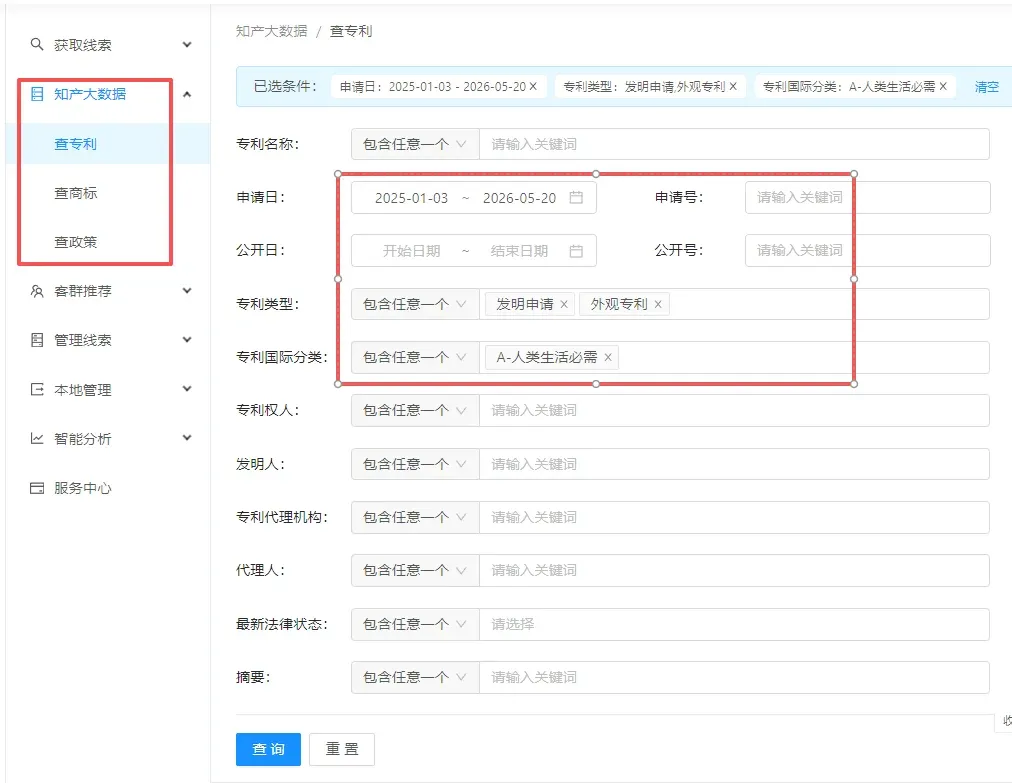Screen dimensions: 1012x783
Task: Remove 专利国际分类 selected condition tag
Action: pyautogui.click(x=943, y=86)
